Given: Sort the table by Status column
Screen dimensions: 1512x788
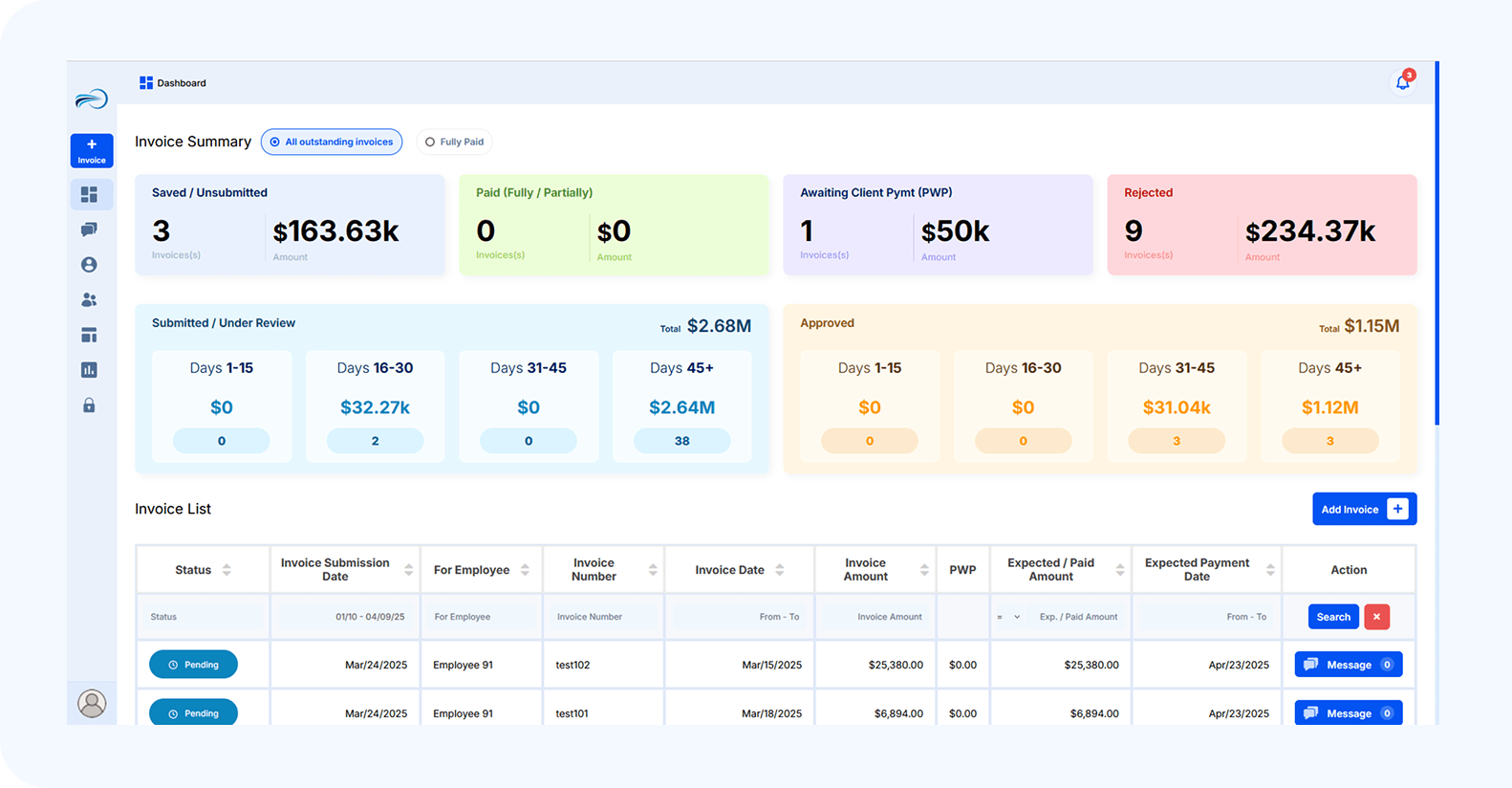Looking at the screenshot, I should tap(227, 570).
